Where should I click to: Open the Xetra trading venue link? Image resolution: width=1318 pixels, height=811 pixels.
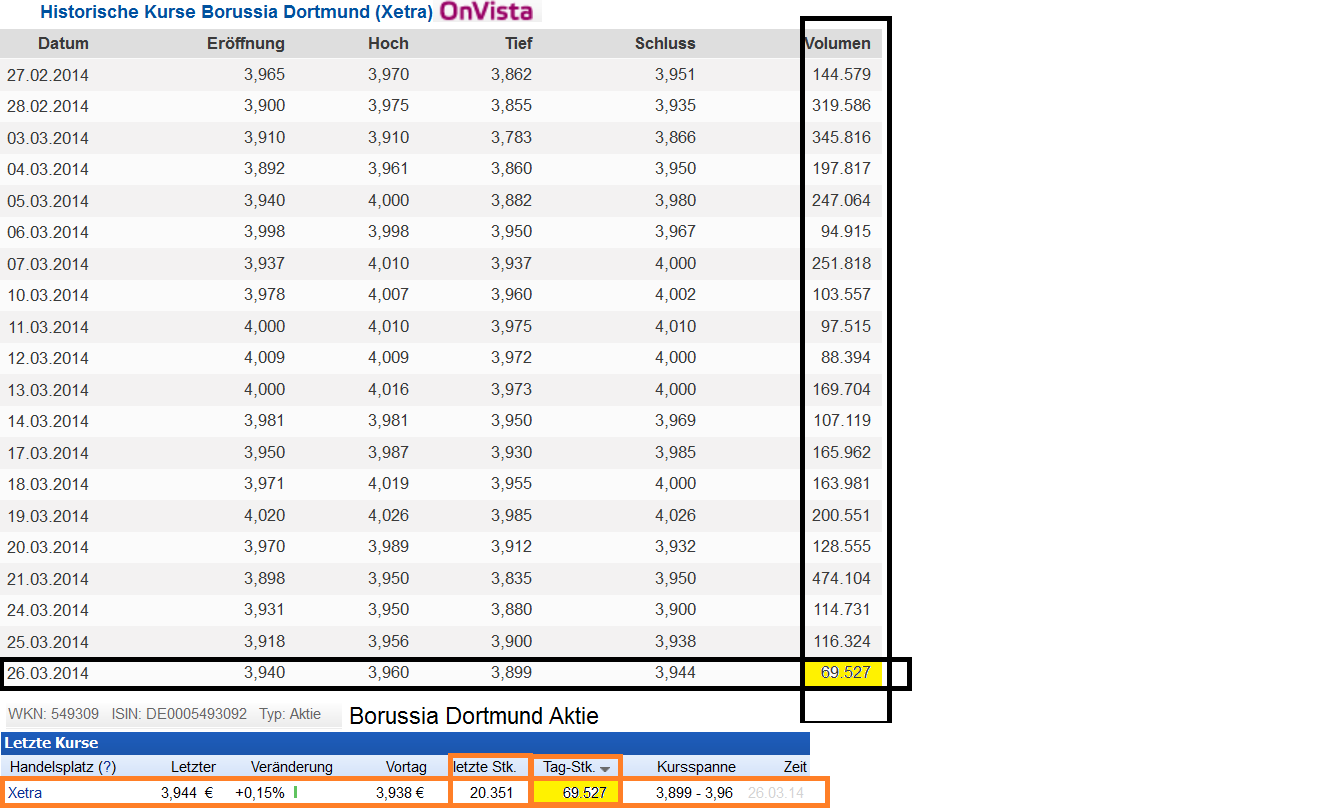tap(25, 793)
